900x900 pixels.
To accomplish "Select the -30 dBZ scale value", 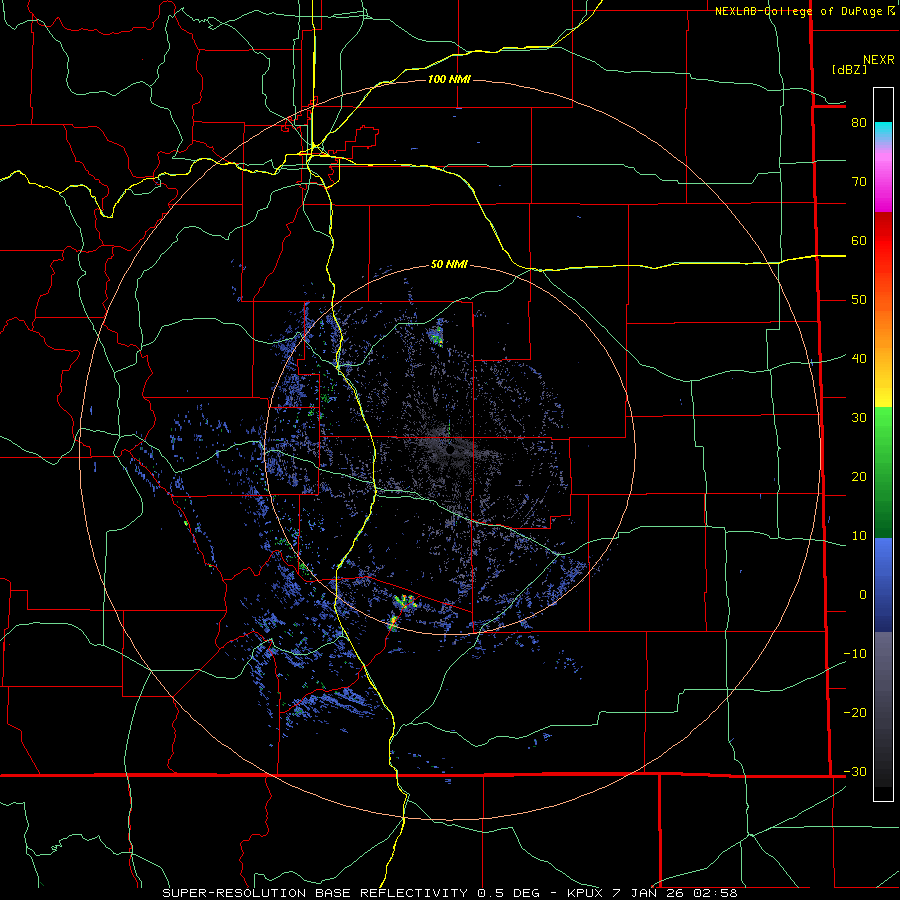I will click(855, 771).
